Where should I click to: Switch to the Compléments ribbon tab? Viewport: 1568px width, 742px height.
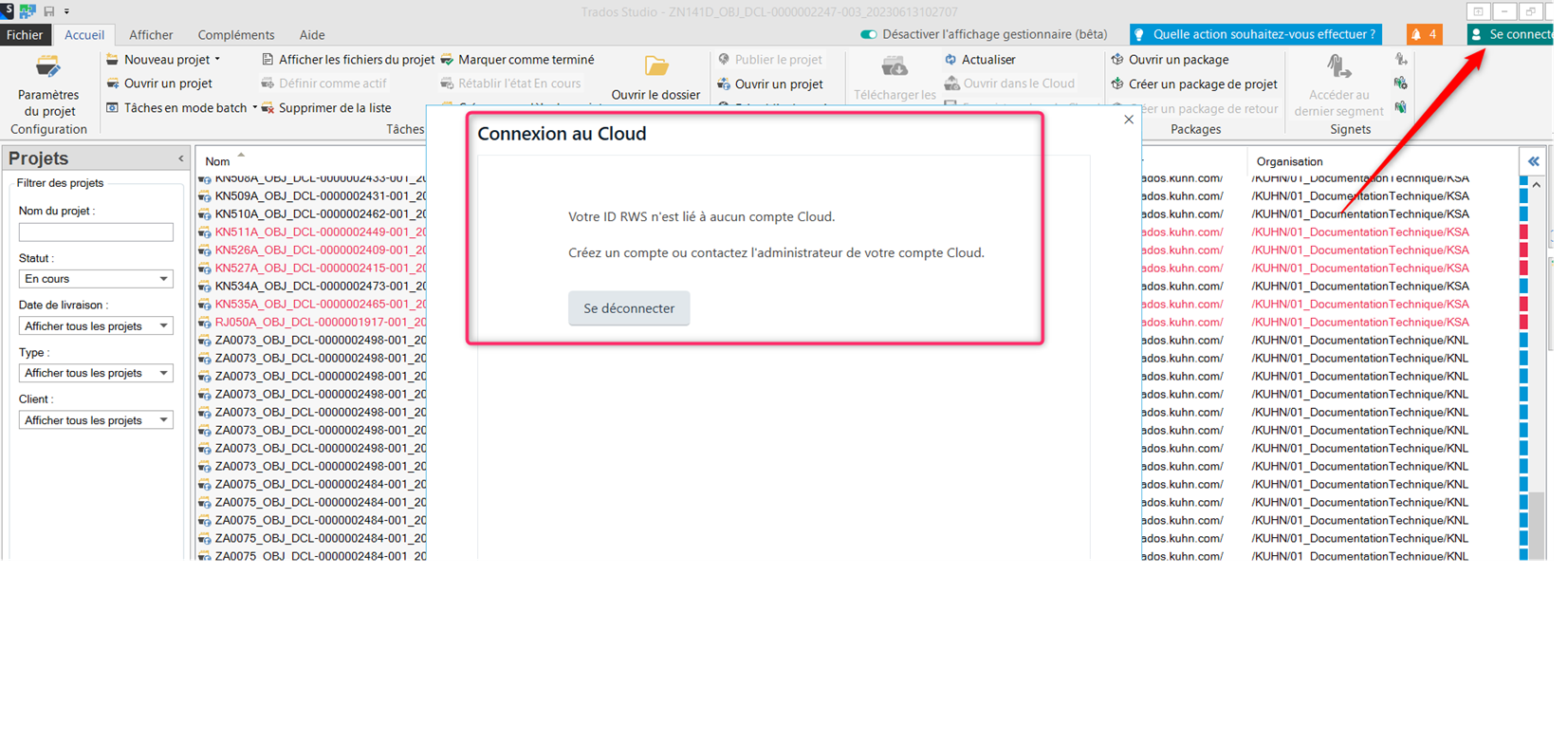236,34
